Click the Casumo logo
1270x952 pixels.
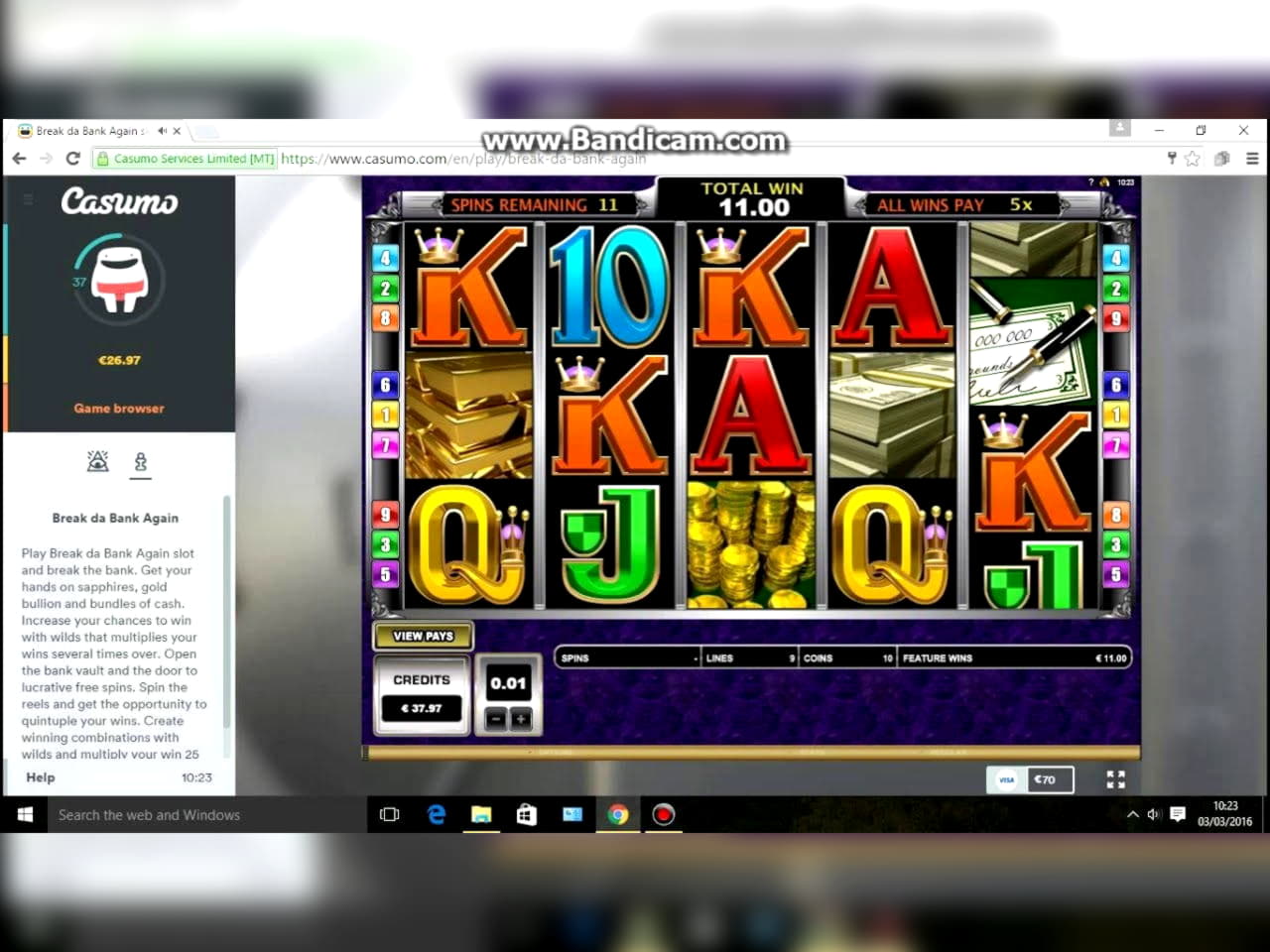coord(119,201)
